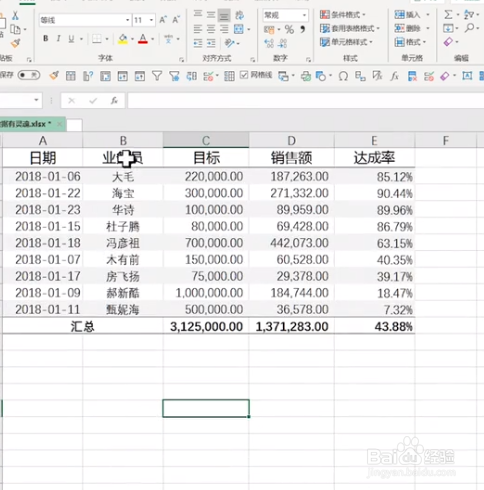
Task: Select the 日期 header cell
Action: (x=43, y=158)
